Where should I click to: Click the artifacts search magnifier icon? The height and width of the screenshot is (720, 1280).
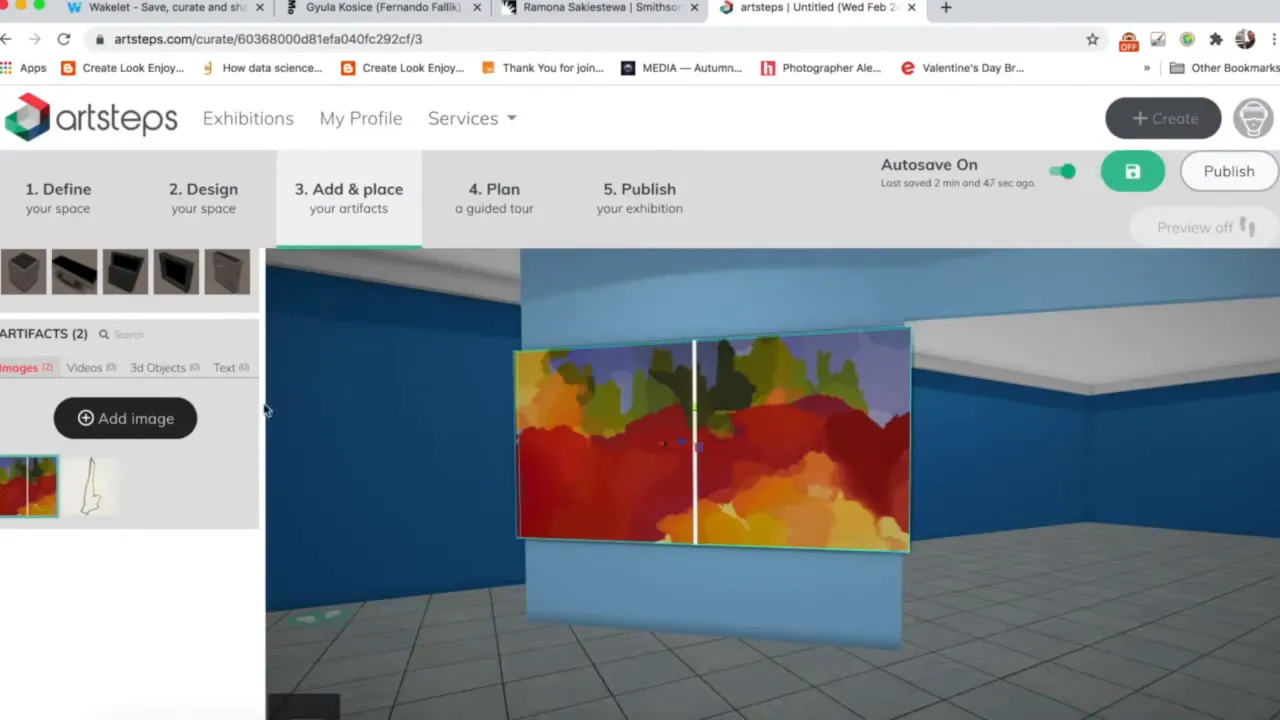click(x=103, y=334)
